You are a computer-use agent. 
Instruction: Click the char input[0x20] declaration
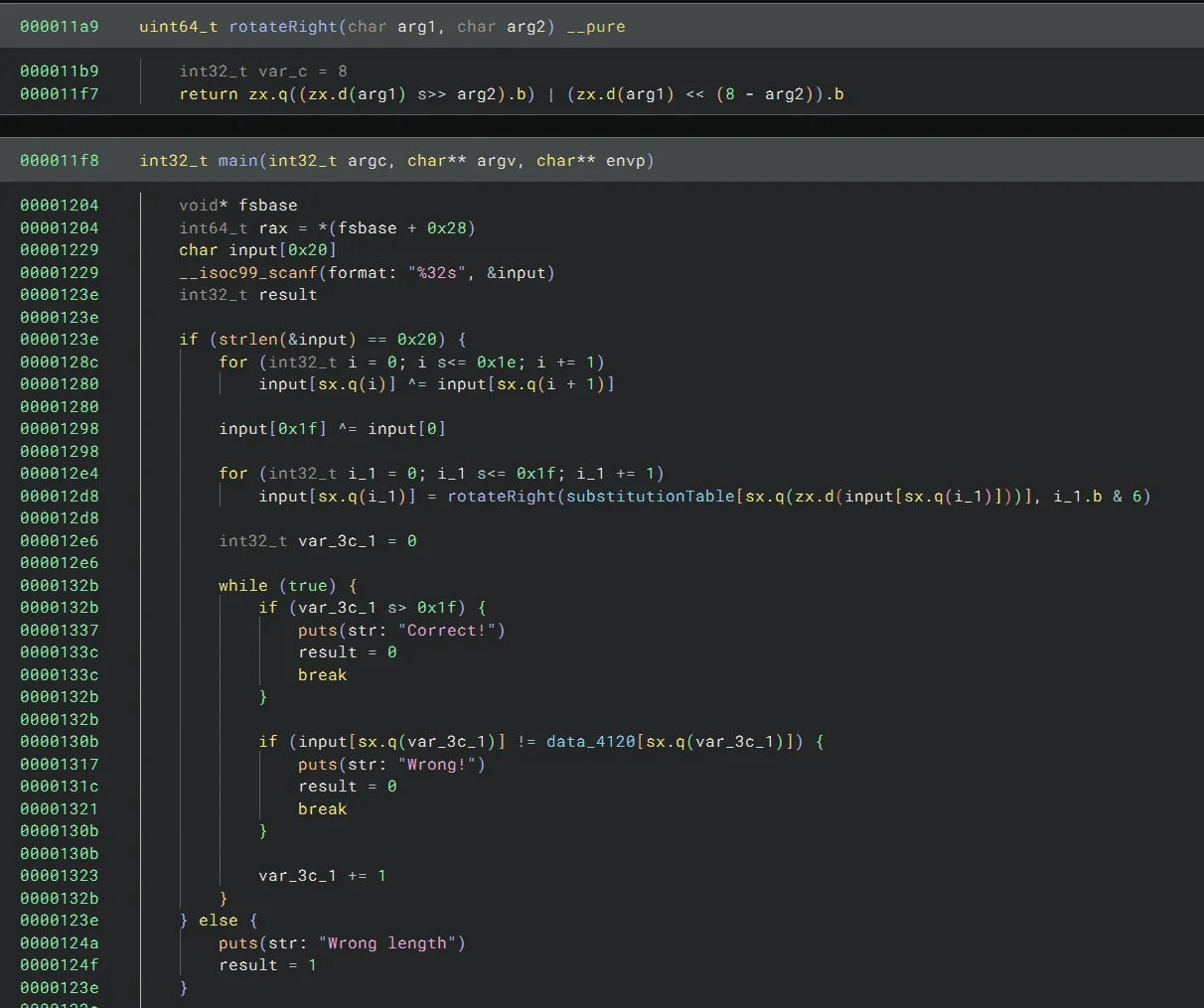tap(257, 250)
